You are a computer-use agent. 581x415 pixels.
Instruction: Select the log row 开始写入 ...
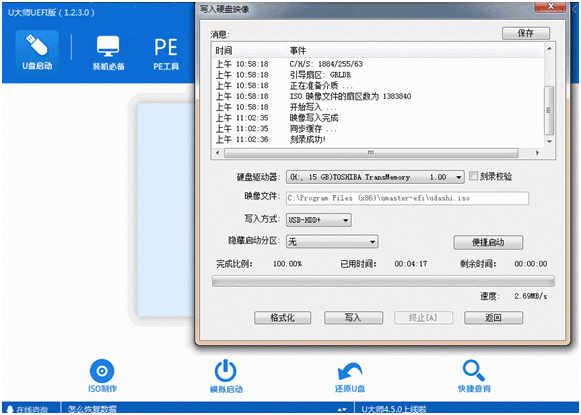tap(378, 107)
